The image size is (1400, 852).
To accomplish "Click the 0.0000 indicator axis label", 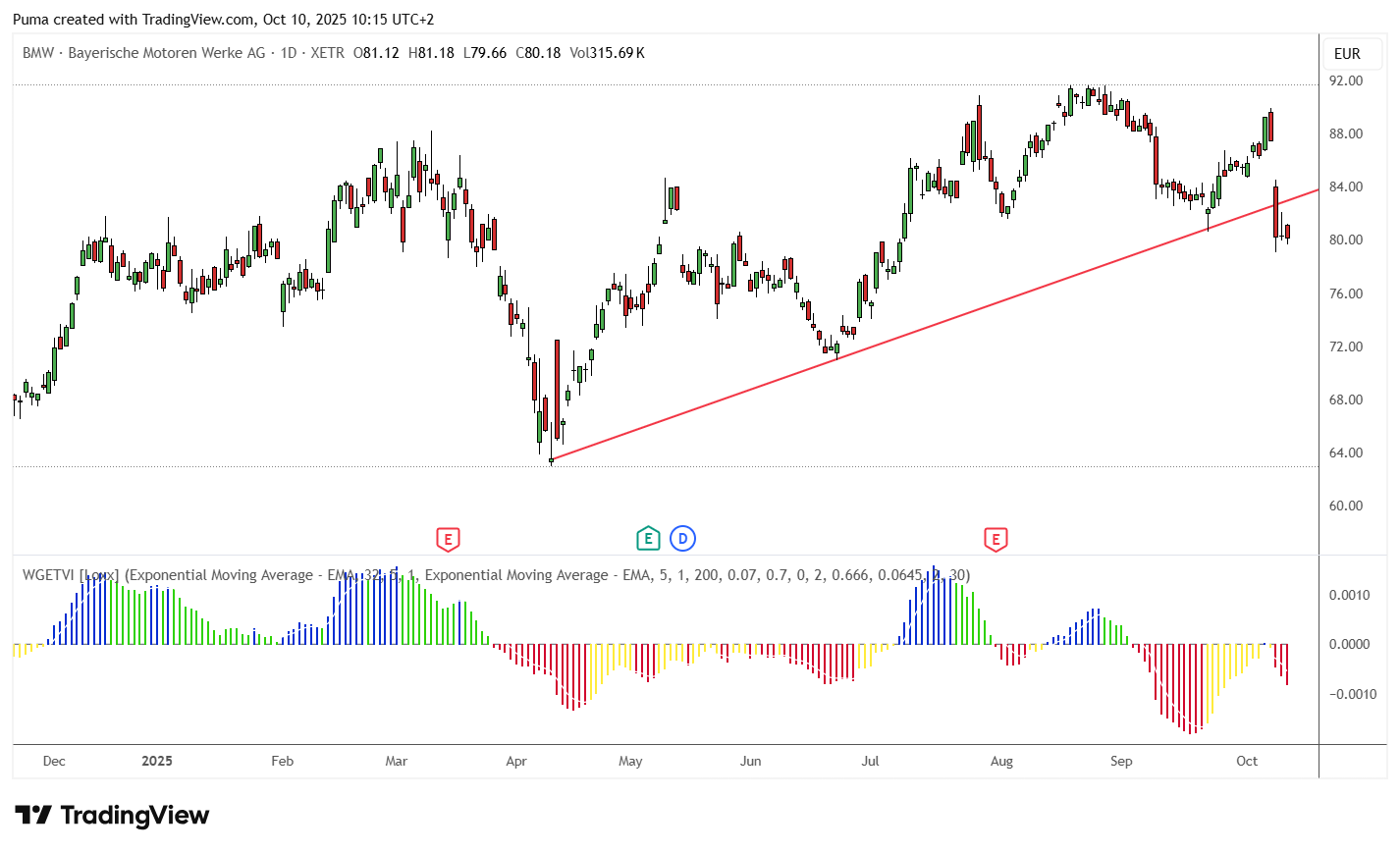I will (x=1350, y=644).
